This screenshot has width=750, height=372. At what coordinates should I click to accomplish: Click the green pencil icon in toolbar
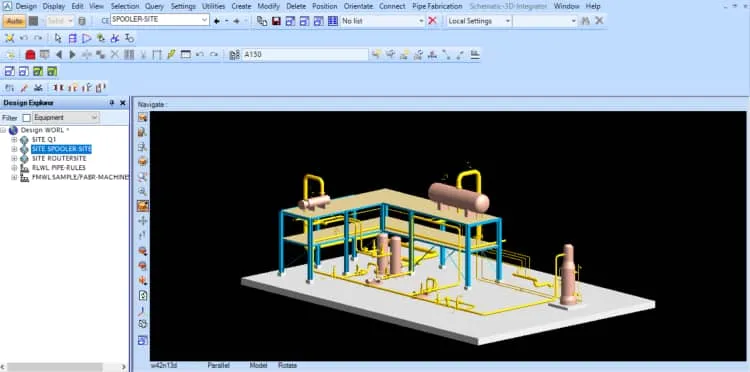pyautogui.click(x=171, y=55)
